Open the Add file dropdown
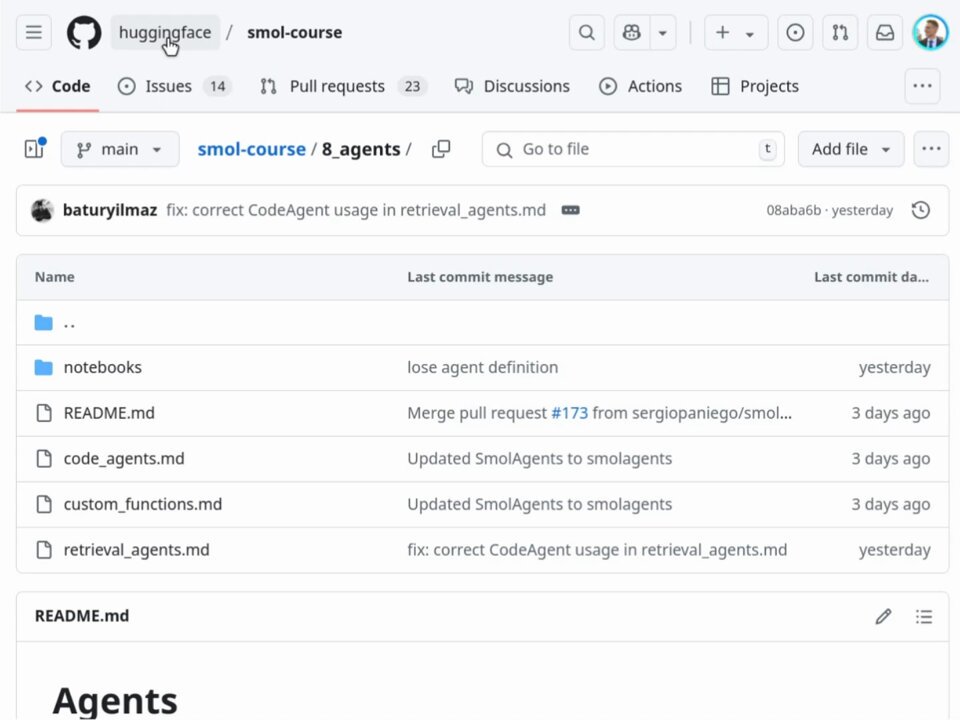This screenshot has width=960, height=720. pyautogui.click(x=850, y=149)
